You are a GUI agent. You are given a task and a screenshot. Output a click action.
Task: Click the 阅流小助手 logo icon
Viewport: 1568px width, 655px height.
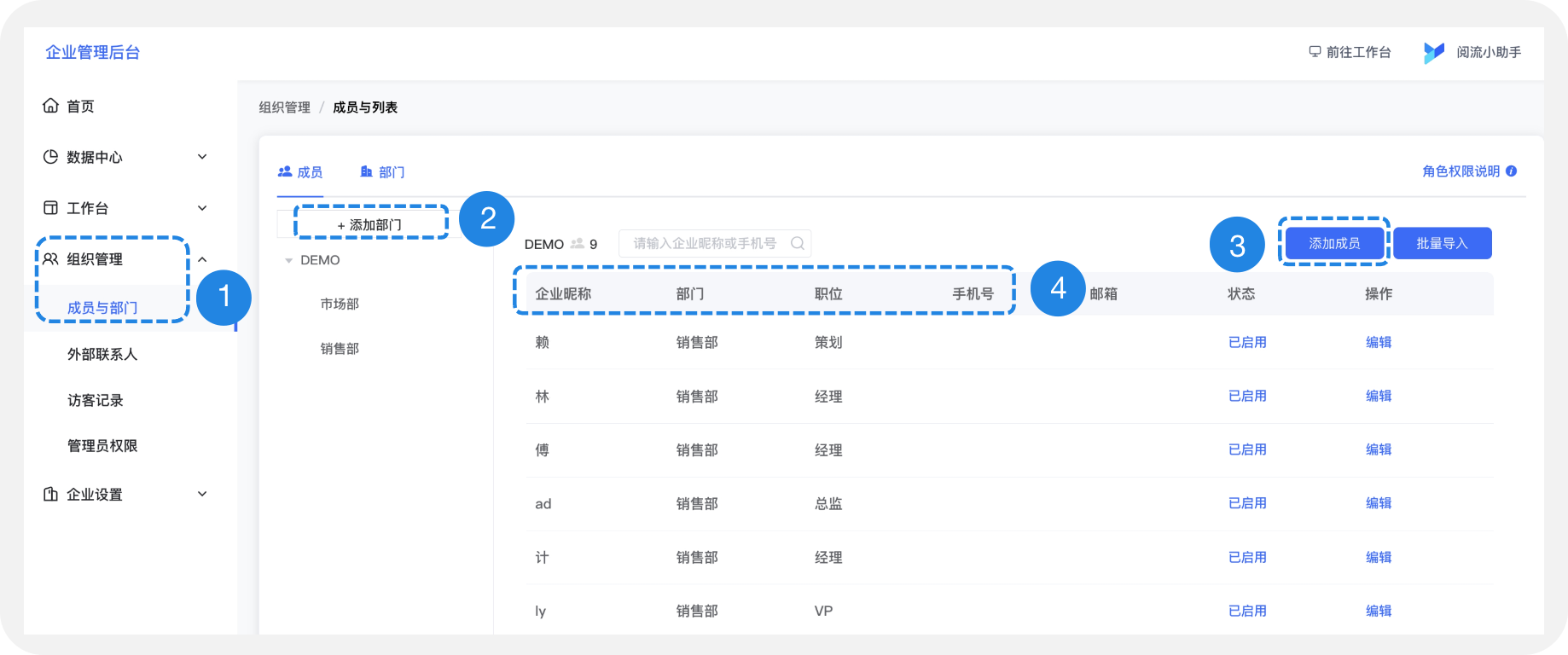tap(1434, 53)
